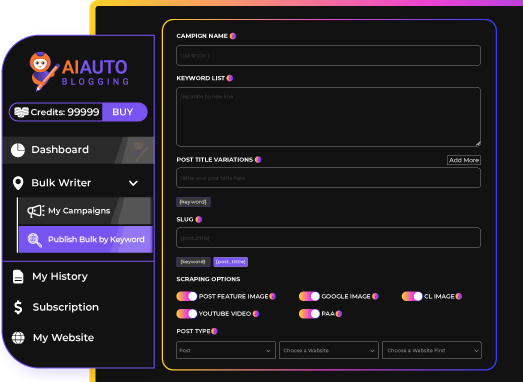
Task: Click the My Campaigns megaphone icon
Action: (x=36, y=211)
